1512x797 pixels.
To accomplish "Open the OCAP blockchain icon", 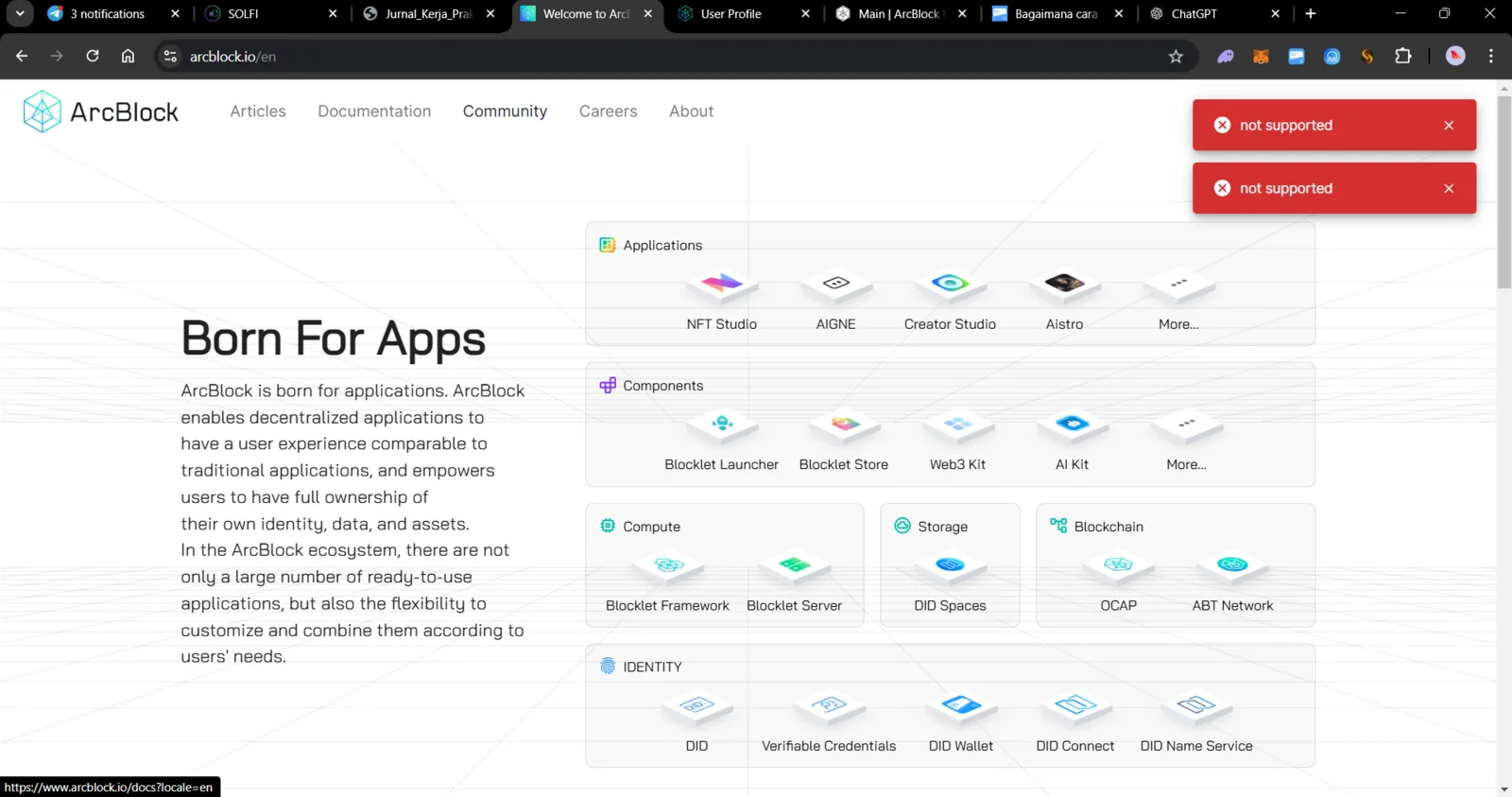I will pos(1118,566).
